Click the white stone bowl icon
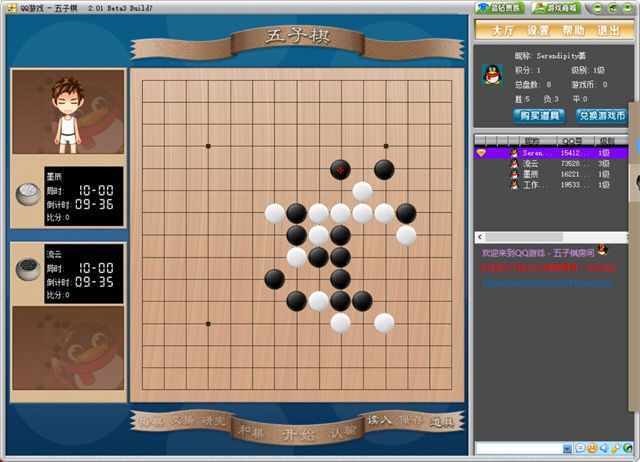This screenshot has height=462, width=640. 28,194
